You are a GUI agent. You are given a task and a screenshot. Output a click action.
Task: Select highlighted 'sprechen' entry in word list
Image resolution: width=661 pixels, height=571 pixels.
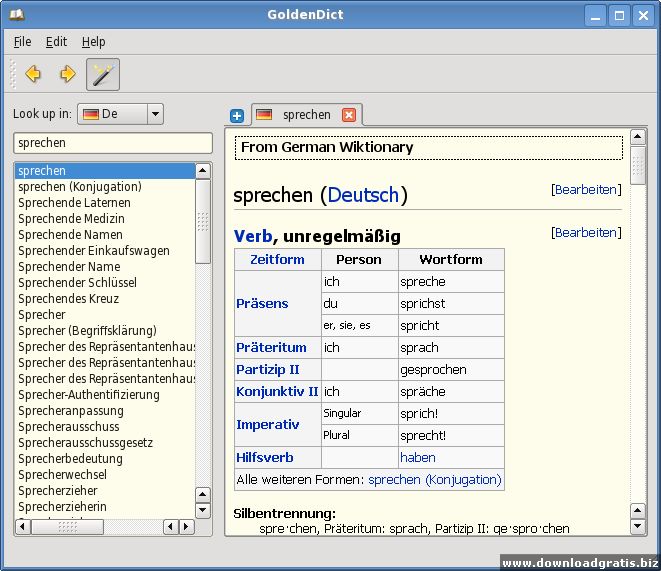pos(105,171)
